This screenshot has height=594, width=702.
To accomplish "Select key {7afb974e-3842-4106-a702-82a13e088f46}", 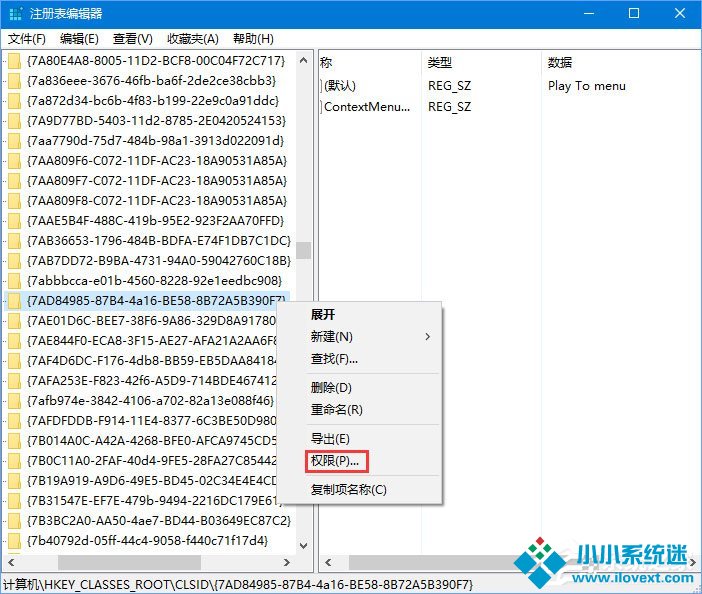I will tap(150, 401).
